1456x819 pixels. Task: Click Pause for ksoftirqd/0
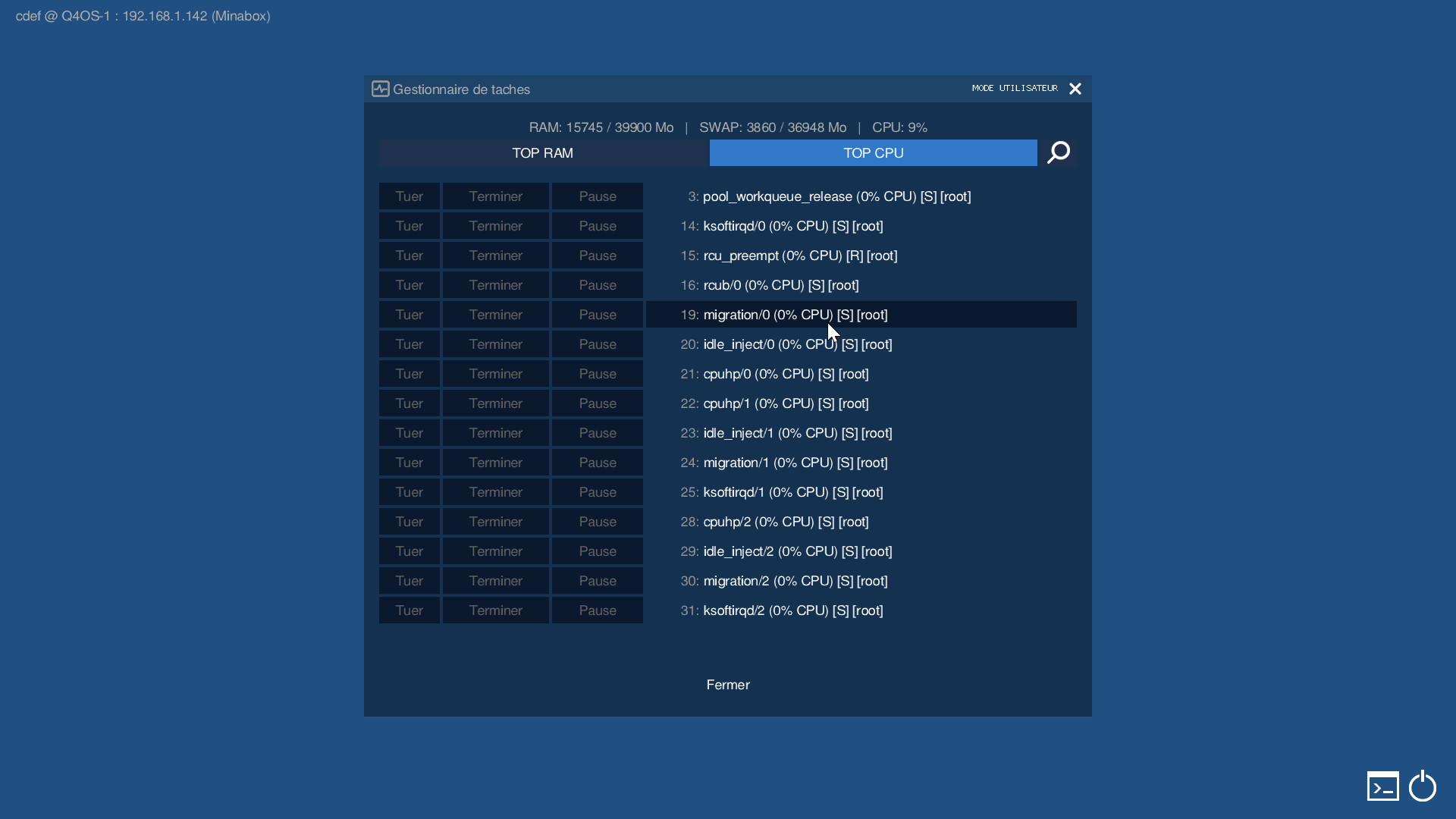pyautogui.click(x=598, y=226)
